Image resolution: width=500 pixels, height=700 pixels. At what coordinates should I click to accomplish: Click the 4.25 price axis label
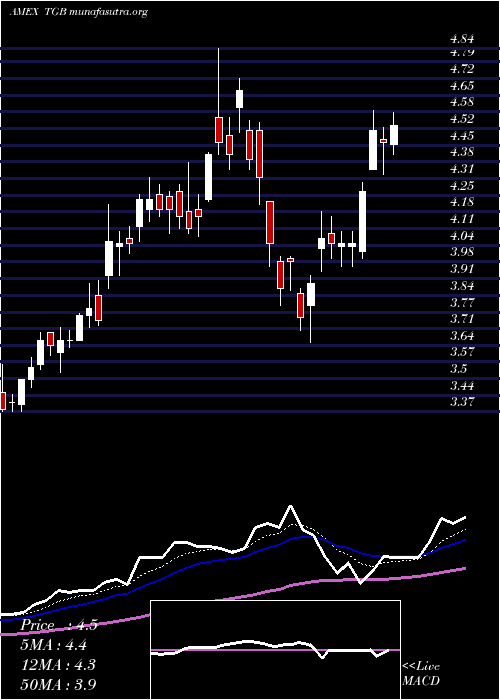(x=462, y=185)
